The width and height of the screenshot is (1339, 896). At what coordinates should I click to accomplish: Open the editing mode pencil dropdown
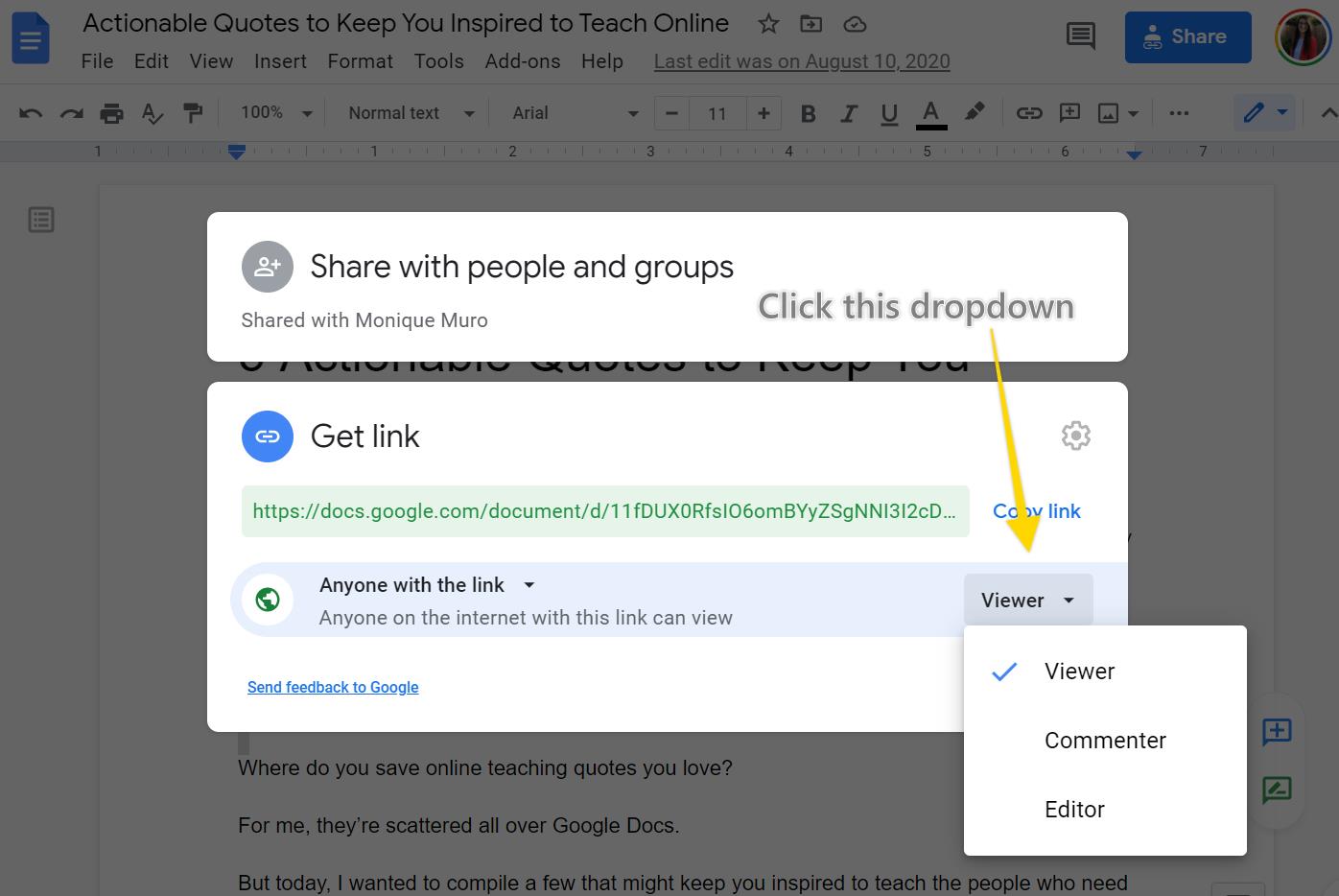point(1265,113)
